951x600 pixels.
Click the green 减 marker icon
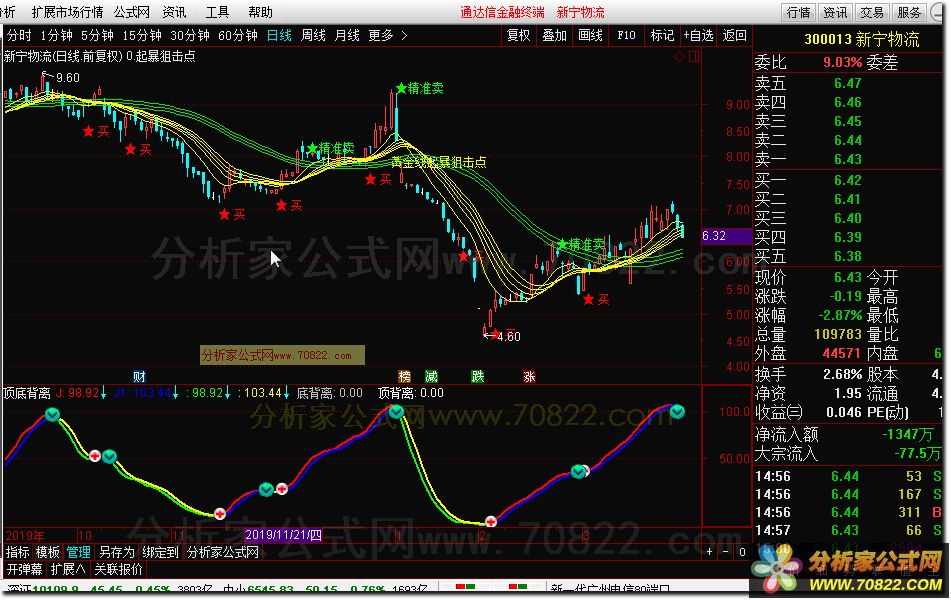pyautogui.click(x=431, y=377)
